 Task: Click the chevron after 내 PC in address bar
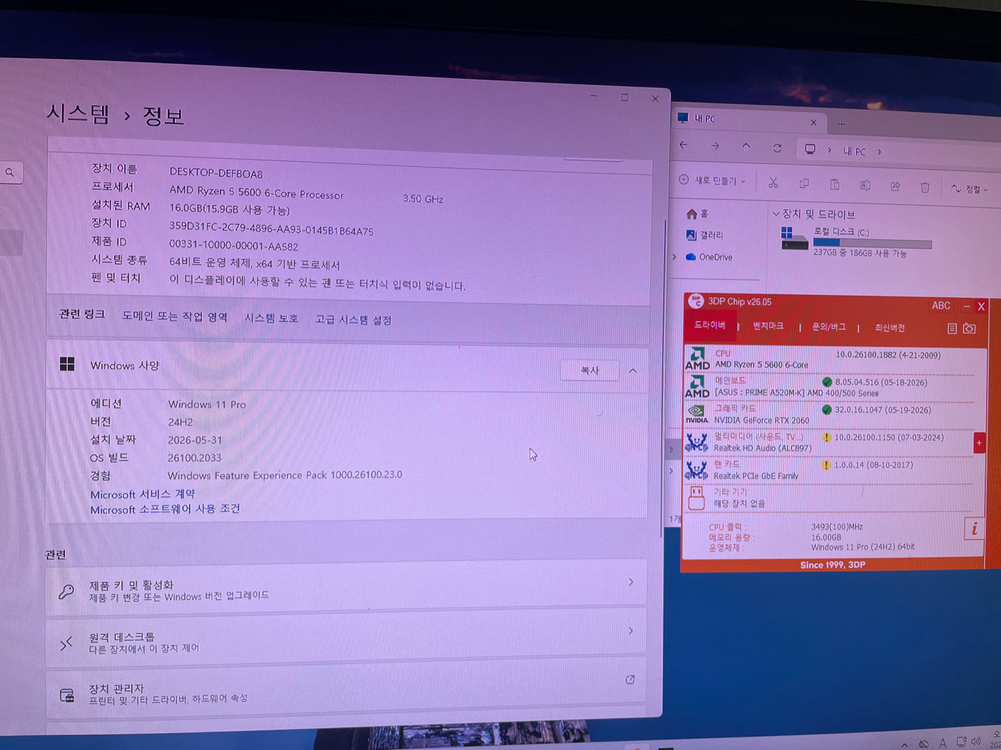point(879,152)
